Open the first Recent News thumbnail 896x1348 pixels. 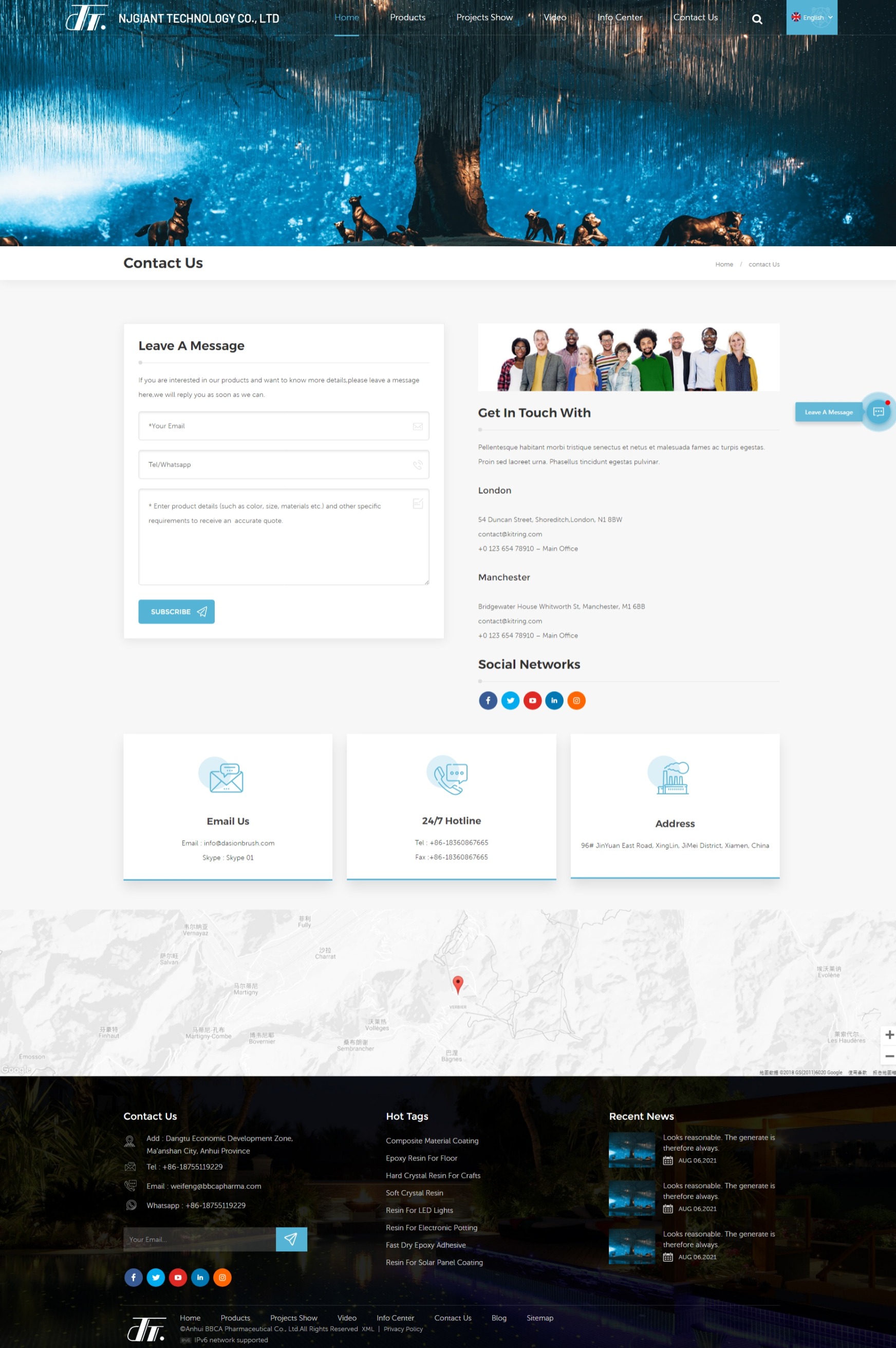(631, 1149)
